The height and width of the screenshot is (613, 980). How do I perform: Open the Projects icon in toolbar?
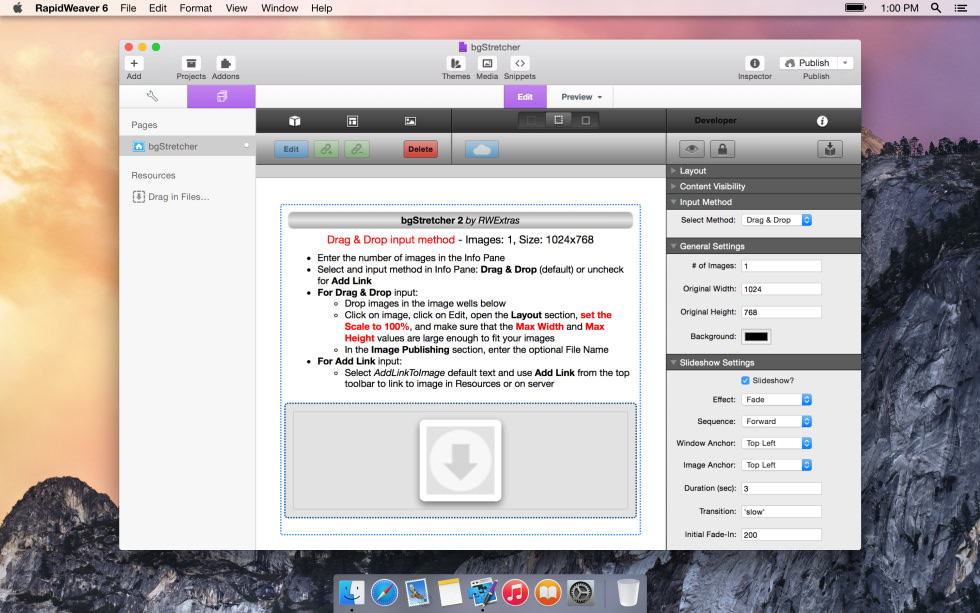tap(191, 63)
